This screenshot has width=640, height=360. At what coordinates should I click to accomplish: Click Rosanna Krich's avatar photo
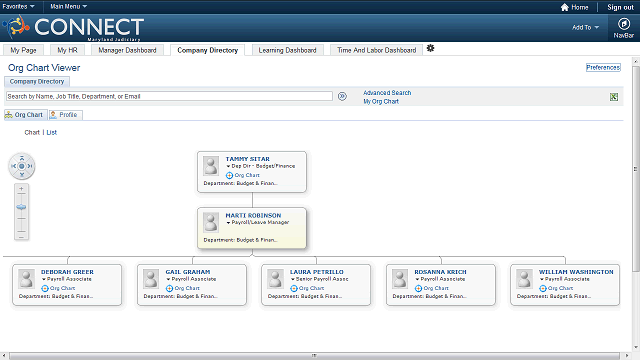click(x=400, y=280)
